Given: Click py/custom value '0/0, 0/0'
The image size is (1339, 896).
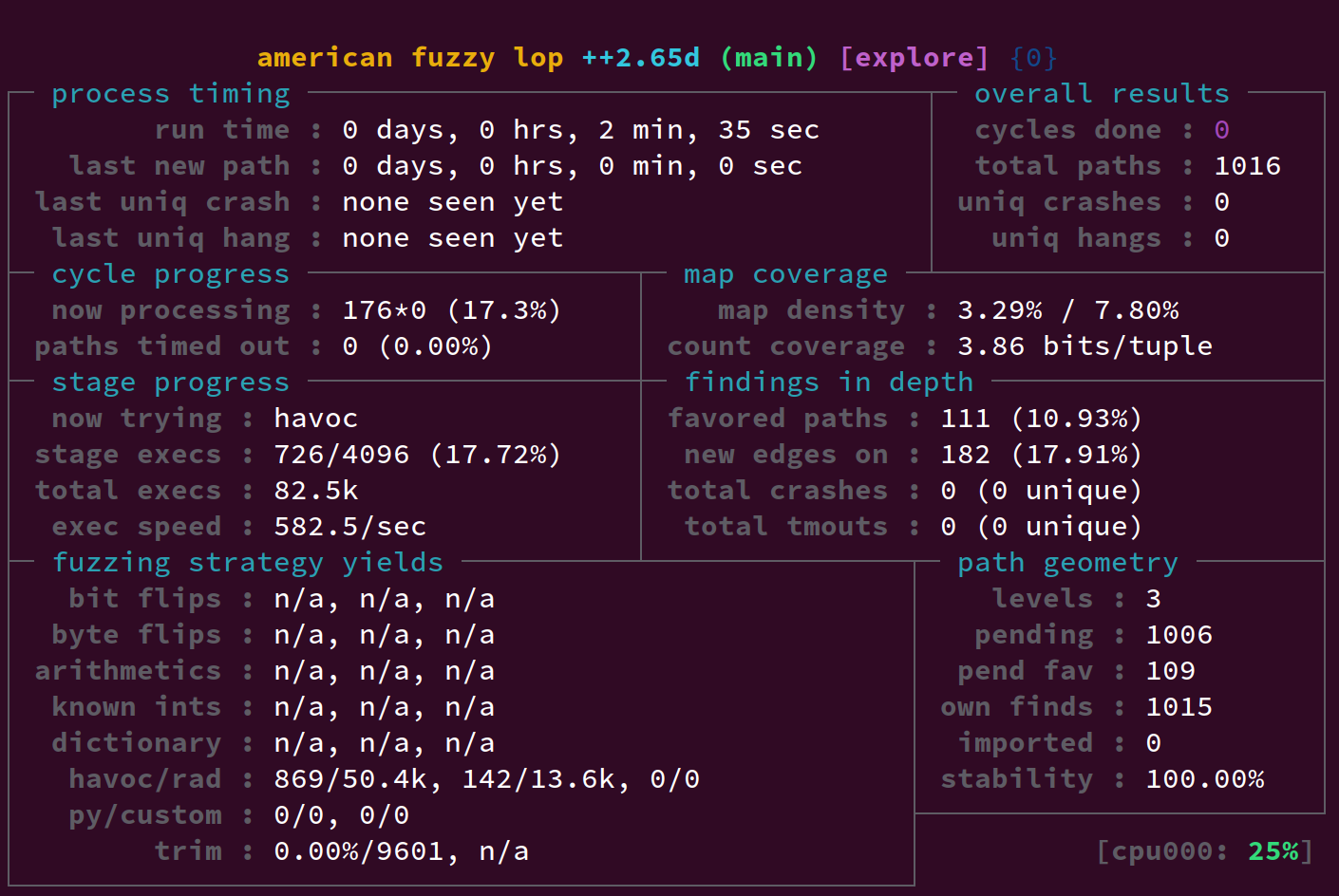Looking at the screenshot, I should tap(342, 815).
